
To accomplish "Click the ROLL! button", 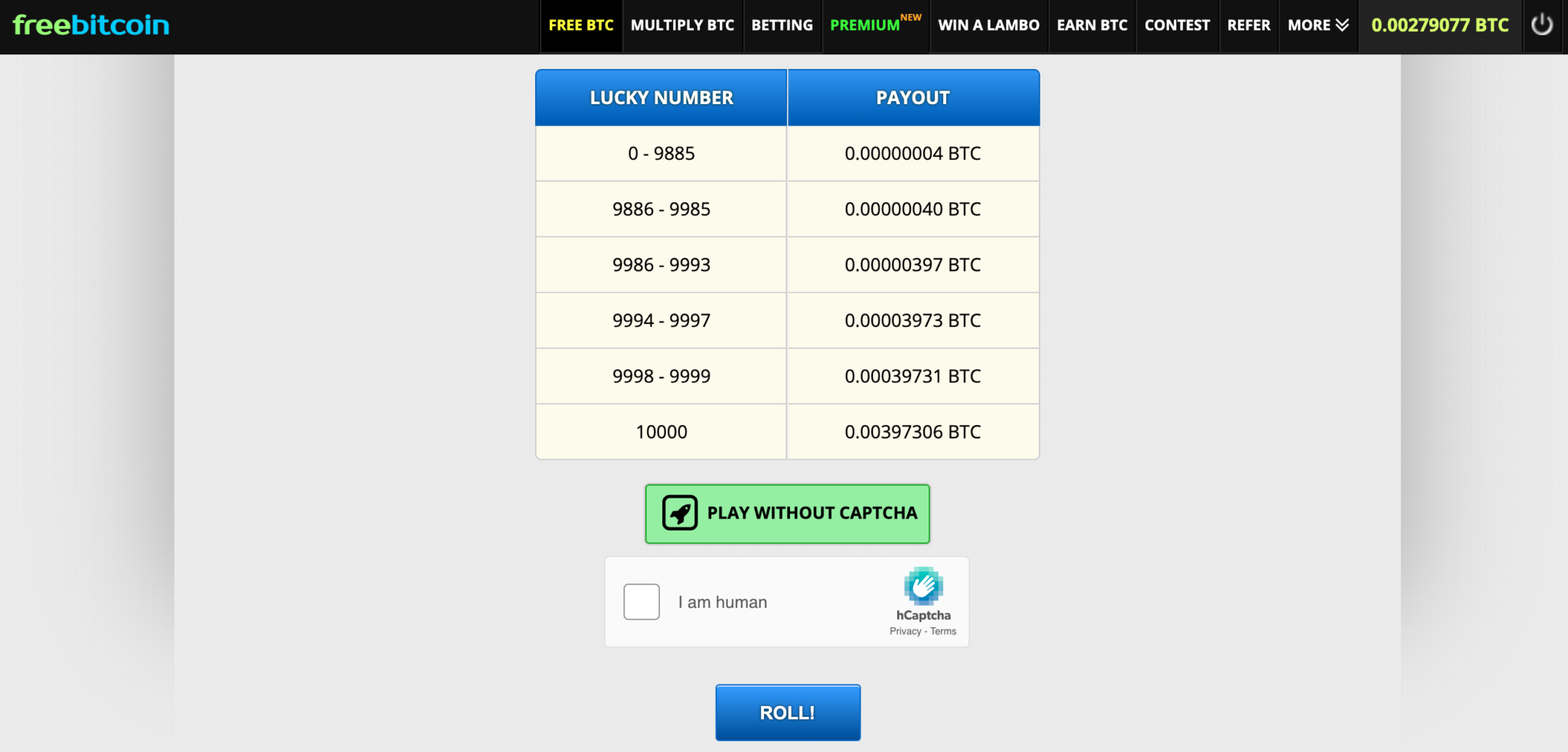I will (788, 713).
